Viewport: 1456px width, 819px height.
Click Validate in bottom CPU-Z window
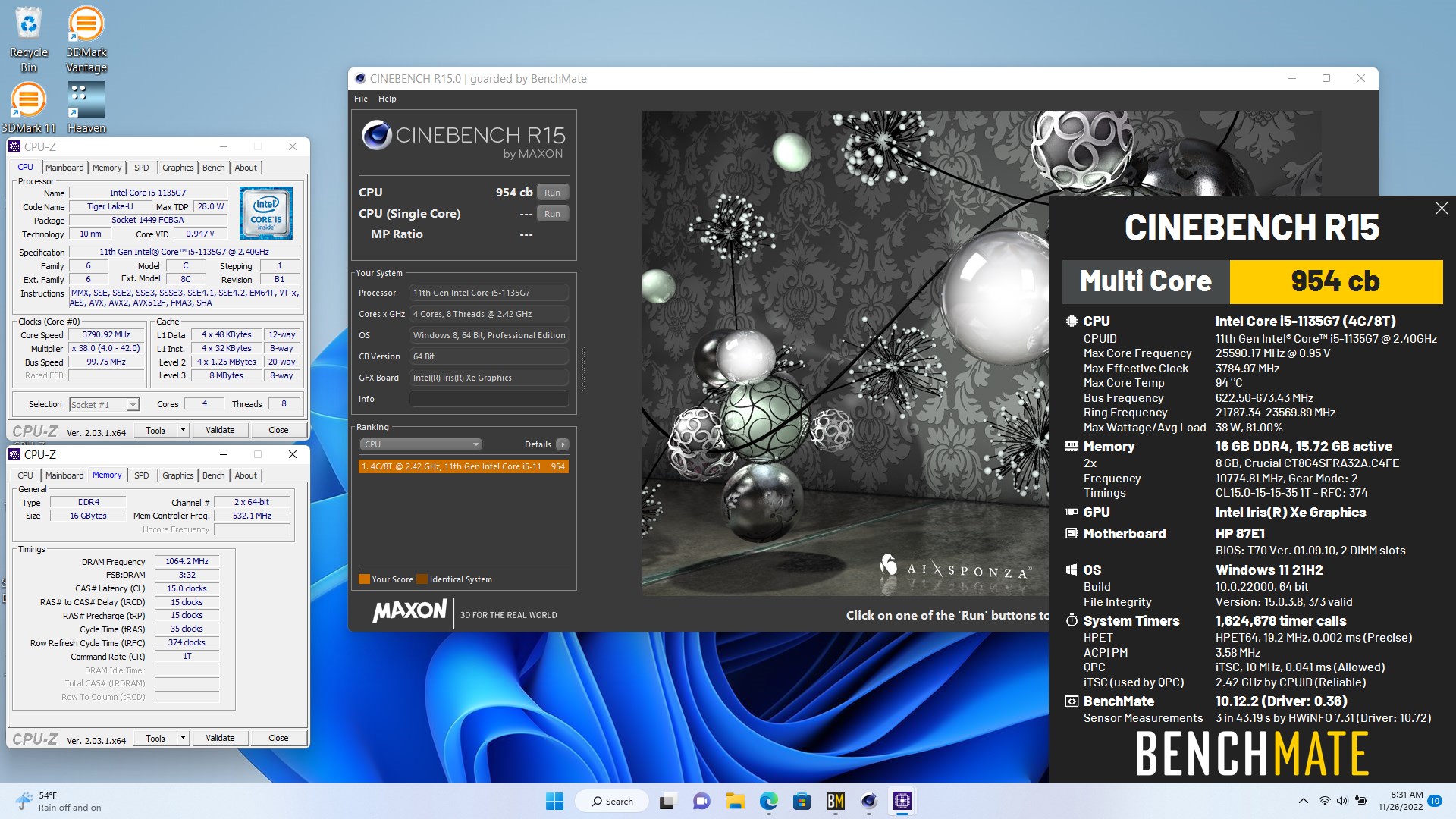click(x=220, y=738)
